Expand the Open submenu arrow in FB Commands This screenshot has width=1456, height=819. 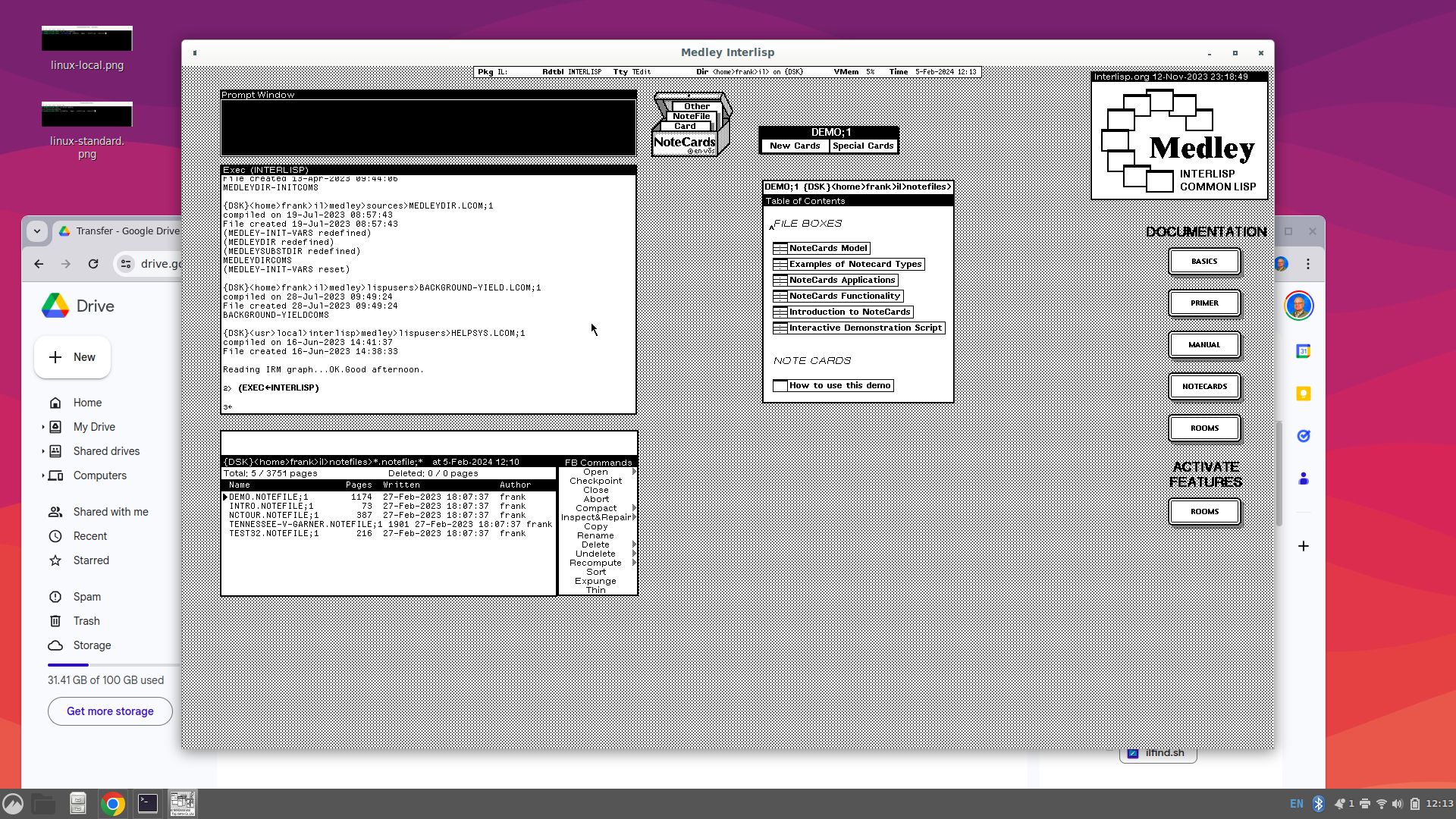[634, 472]
